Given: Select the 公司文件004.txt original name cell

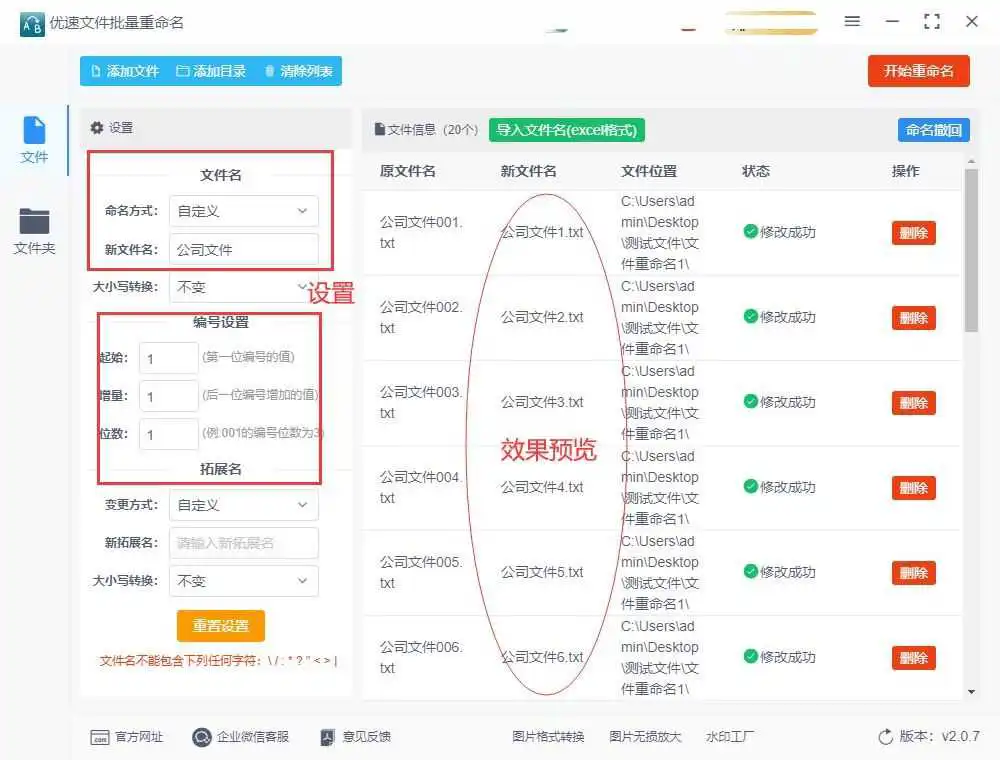Looking at the screenshot, I should point(421,488).
